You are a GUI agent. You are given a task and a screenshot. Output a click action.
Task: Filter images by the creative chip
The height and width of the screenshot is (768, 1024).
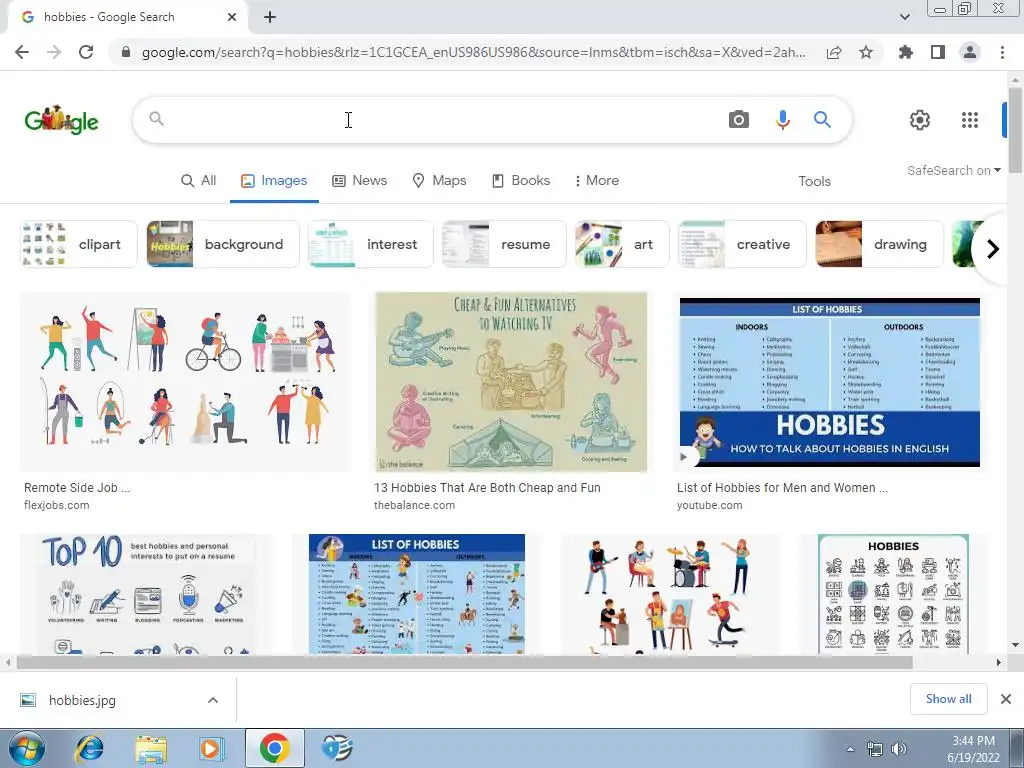[x=742, y=244]
